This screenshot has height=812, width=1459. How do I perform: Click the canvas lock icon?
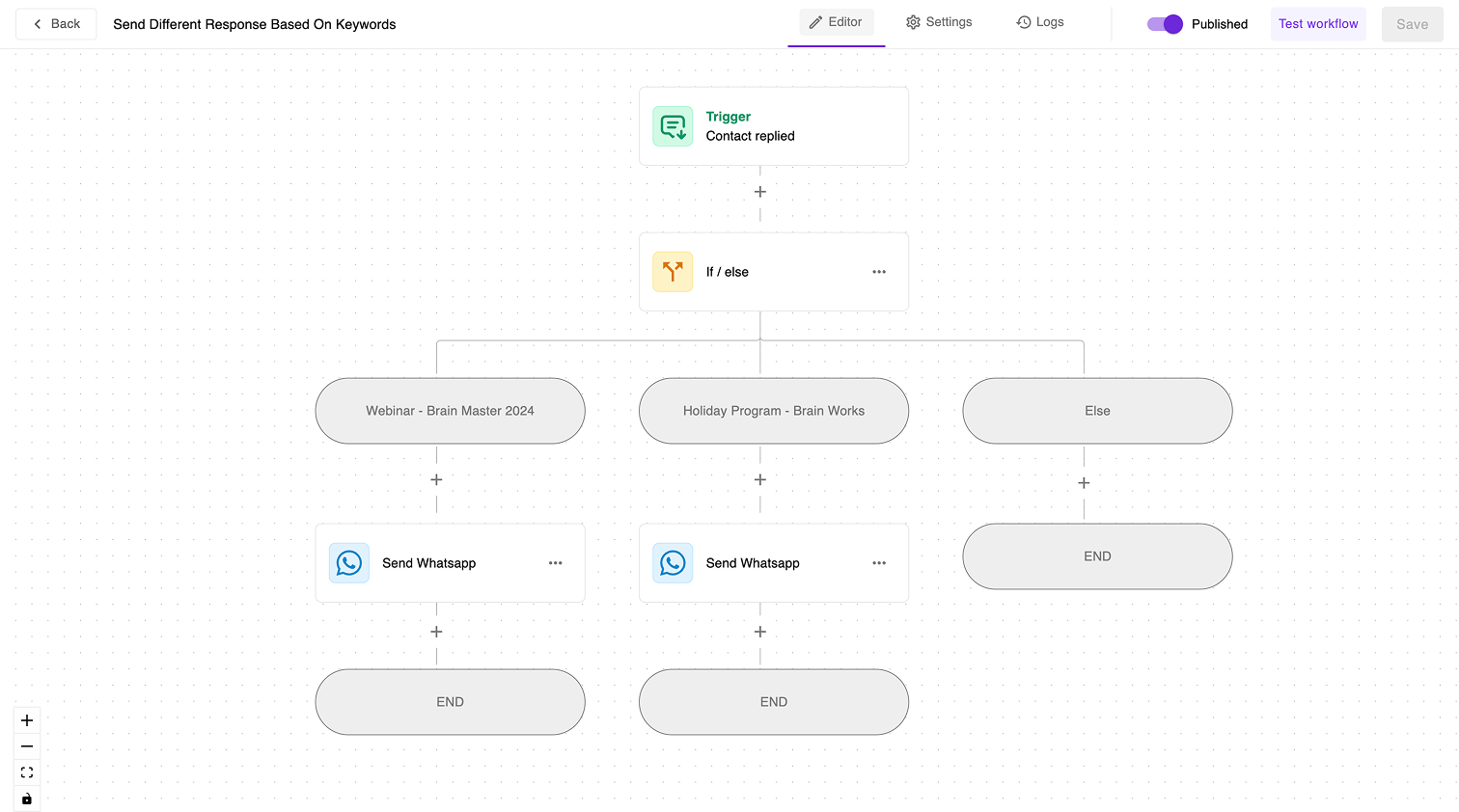26,798
